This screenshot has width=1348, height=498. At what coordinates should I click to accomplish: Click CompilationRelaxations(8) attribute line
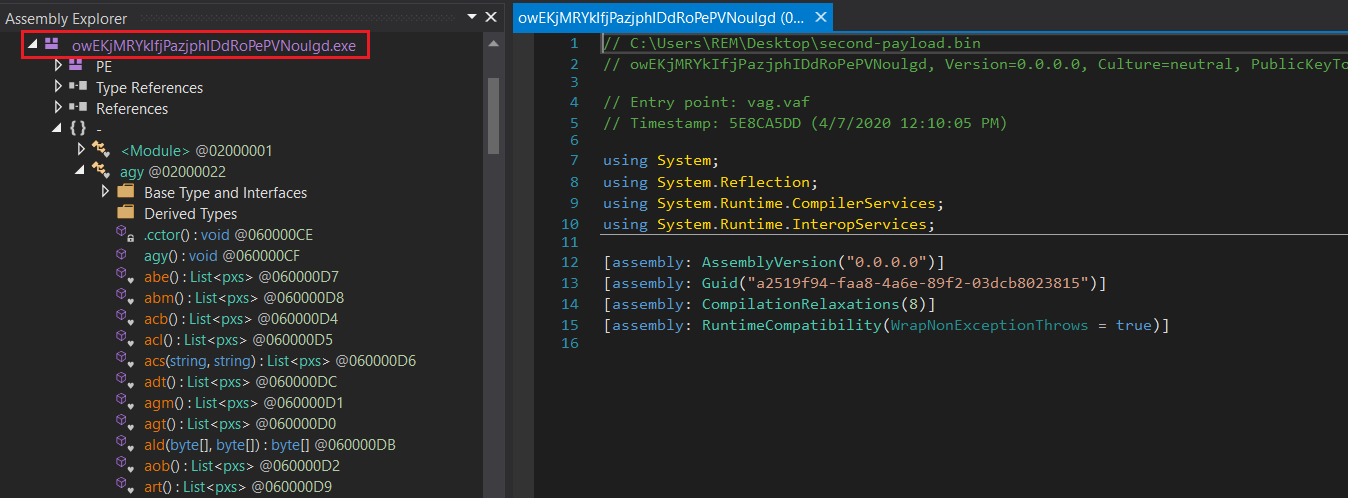tap(770, 304)
